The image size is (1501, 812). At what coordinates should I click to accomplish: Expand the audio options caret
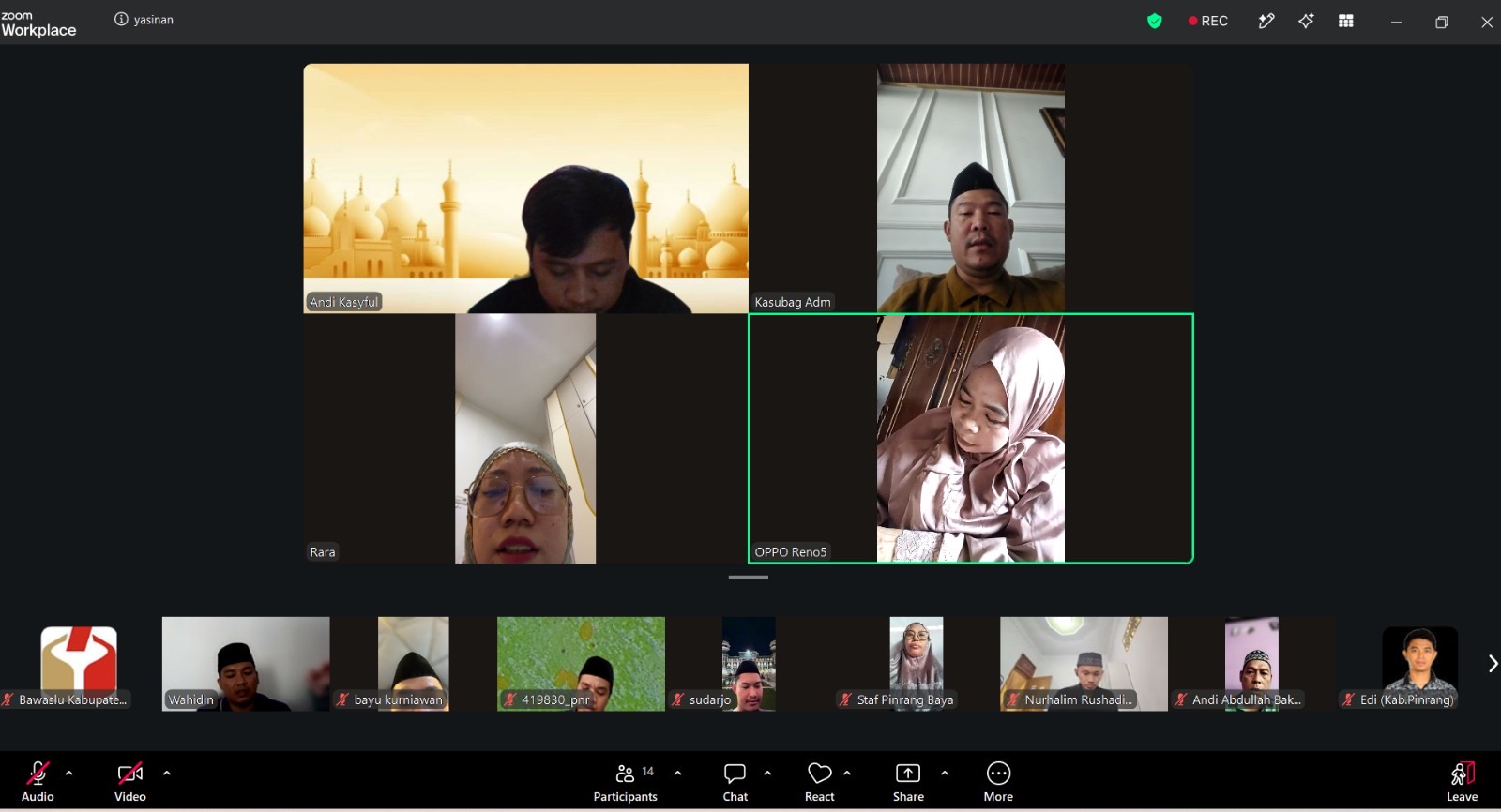coord(68,774)
